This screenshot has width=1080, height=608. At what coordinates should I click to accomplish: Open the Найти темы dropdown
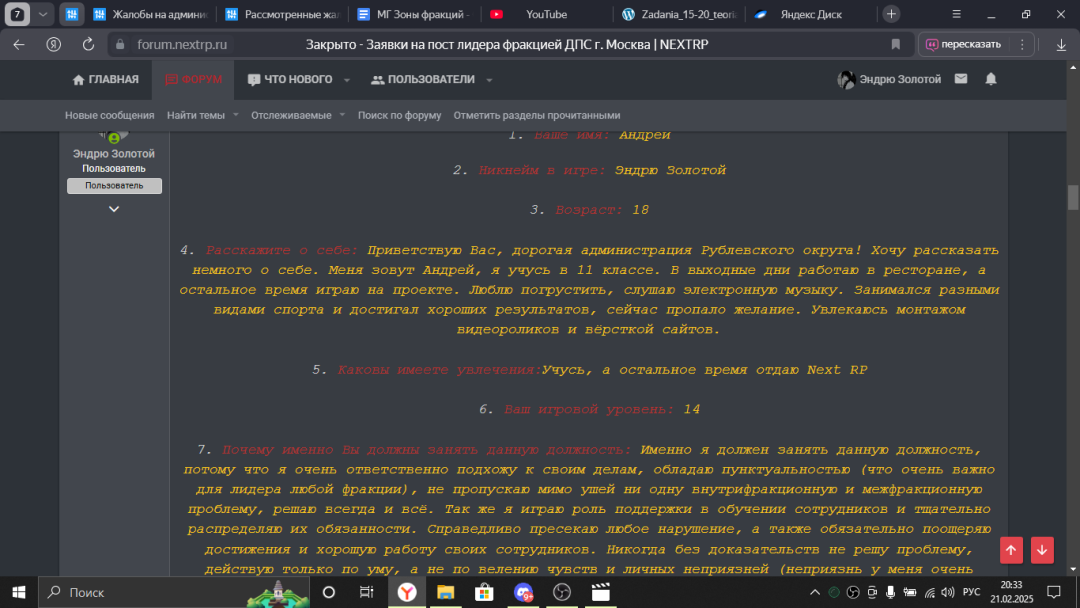[x=202, y=115]
